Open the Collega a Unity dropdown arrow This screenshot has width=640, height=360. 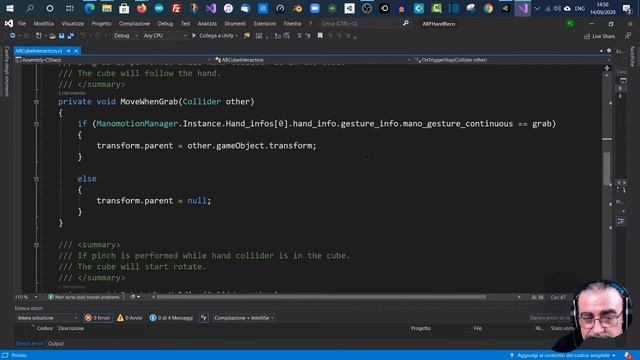click(x=237, y=36)
